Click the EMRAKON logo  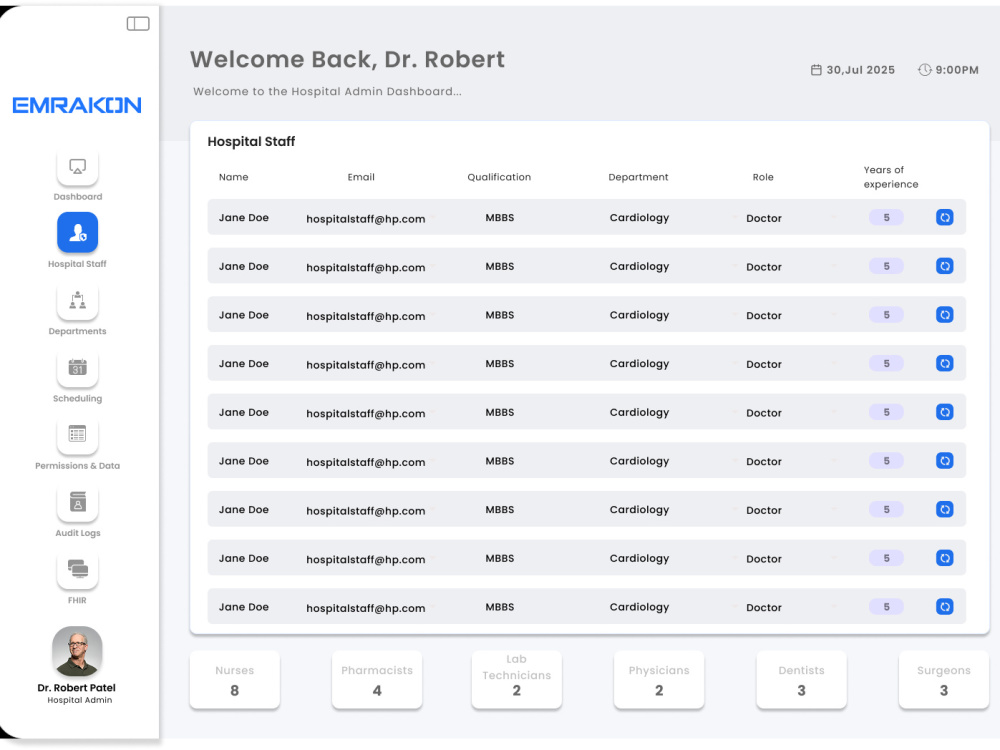[x=77, y=105]
